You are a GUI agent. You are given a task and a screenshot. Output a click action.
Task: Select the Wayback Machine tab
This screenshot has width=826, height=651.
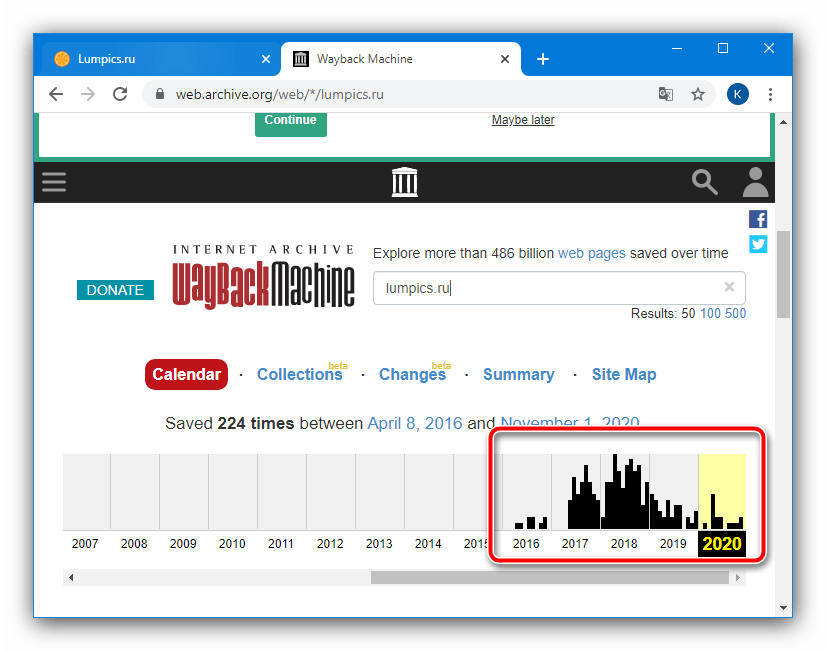click(x=400, y=59)
